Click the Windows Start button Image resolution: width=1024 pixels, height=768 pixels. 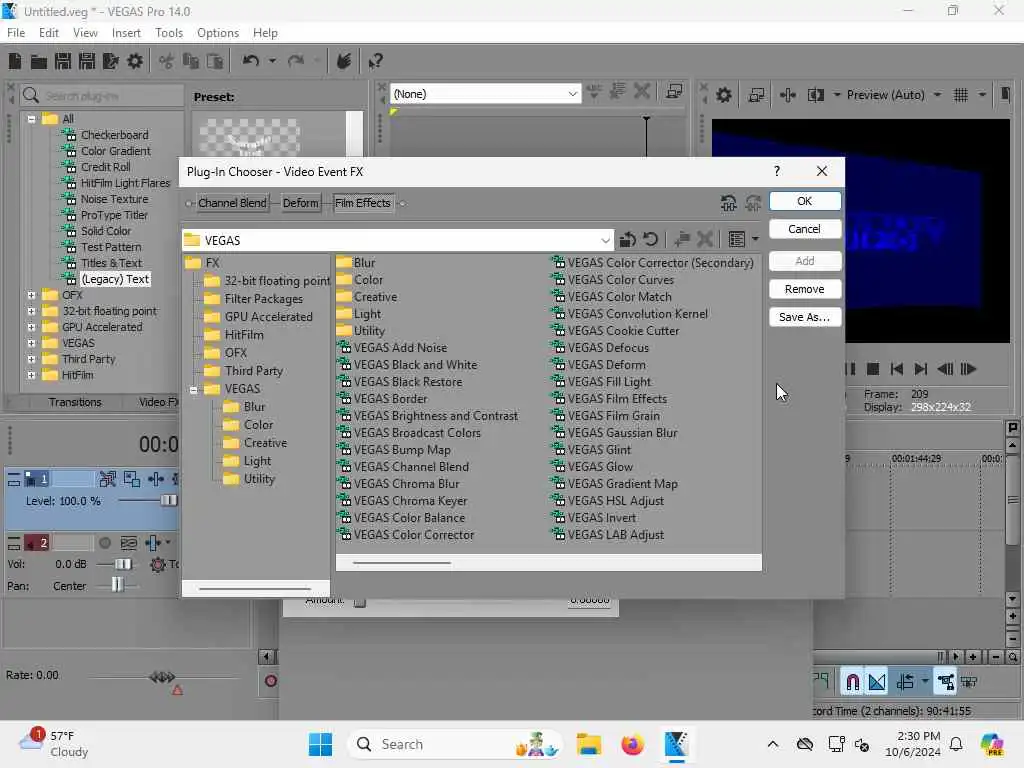[x=320, y=744]
